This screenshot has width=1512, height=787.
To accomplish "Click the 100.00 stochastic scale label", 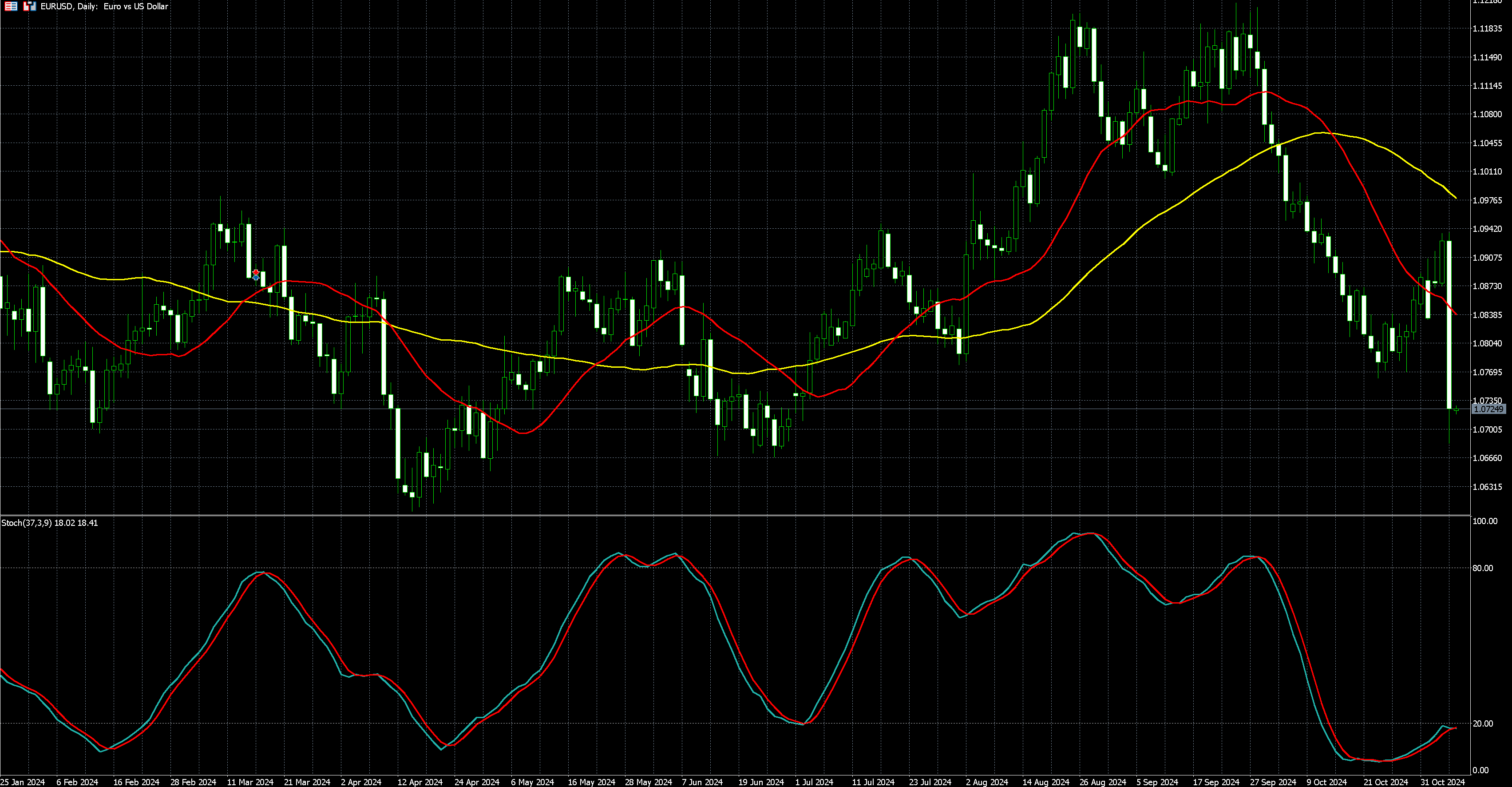I will [x=1486, y=521].
